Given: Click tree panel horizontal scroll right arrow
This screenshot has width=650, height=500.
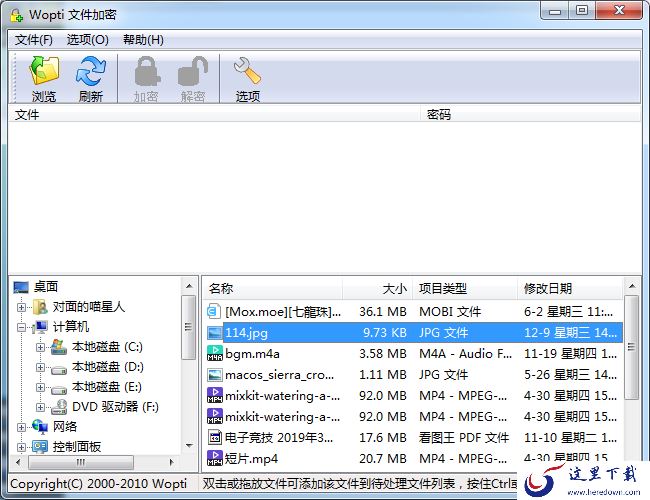Looking at the screenshot, I should point(172,462).
